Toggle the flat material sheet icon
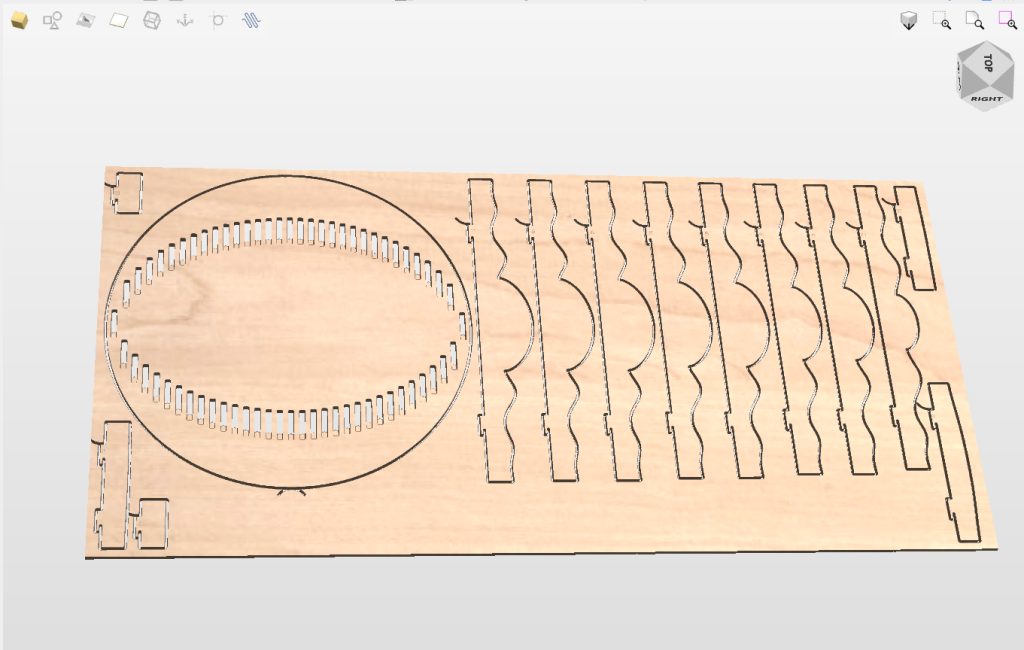The image size is (1024, 650). click(x=119, y=20)
